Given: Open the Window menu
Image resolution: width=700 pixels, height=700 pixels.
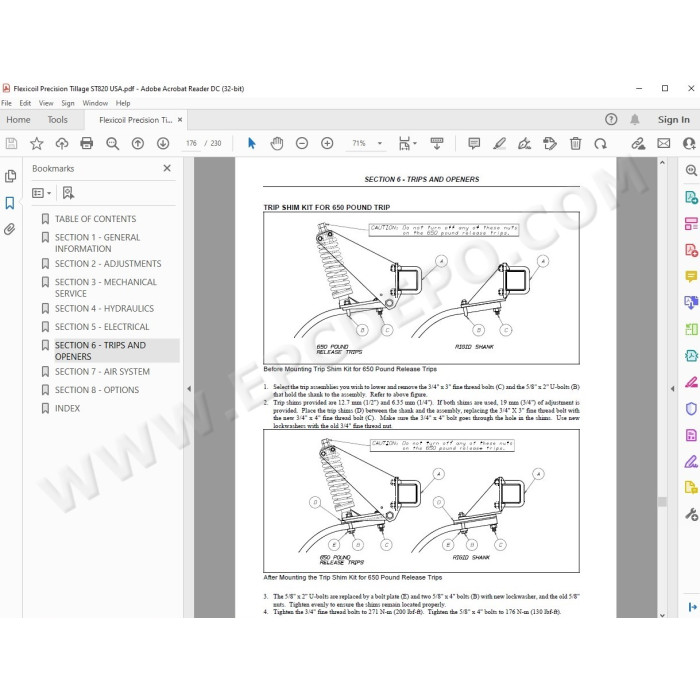Looking at the screenshot, I should pos(95,103).
